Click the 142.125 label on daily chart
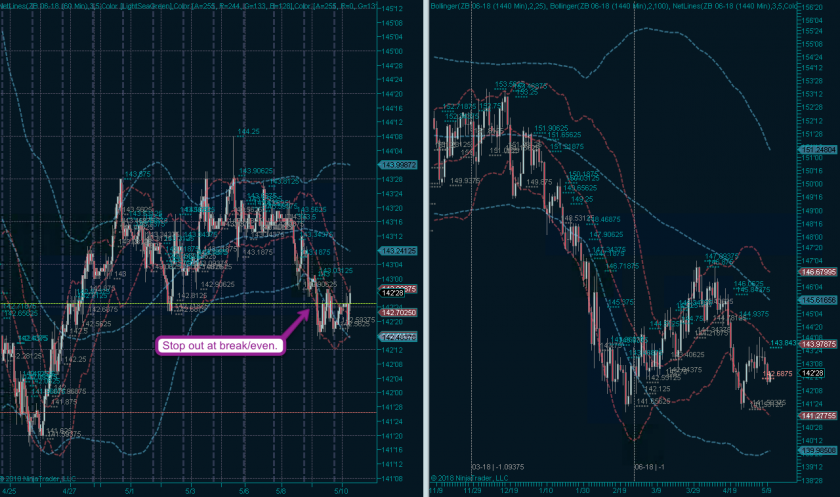Screen dimensions: 840x497 coord(657,389)
